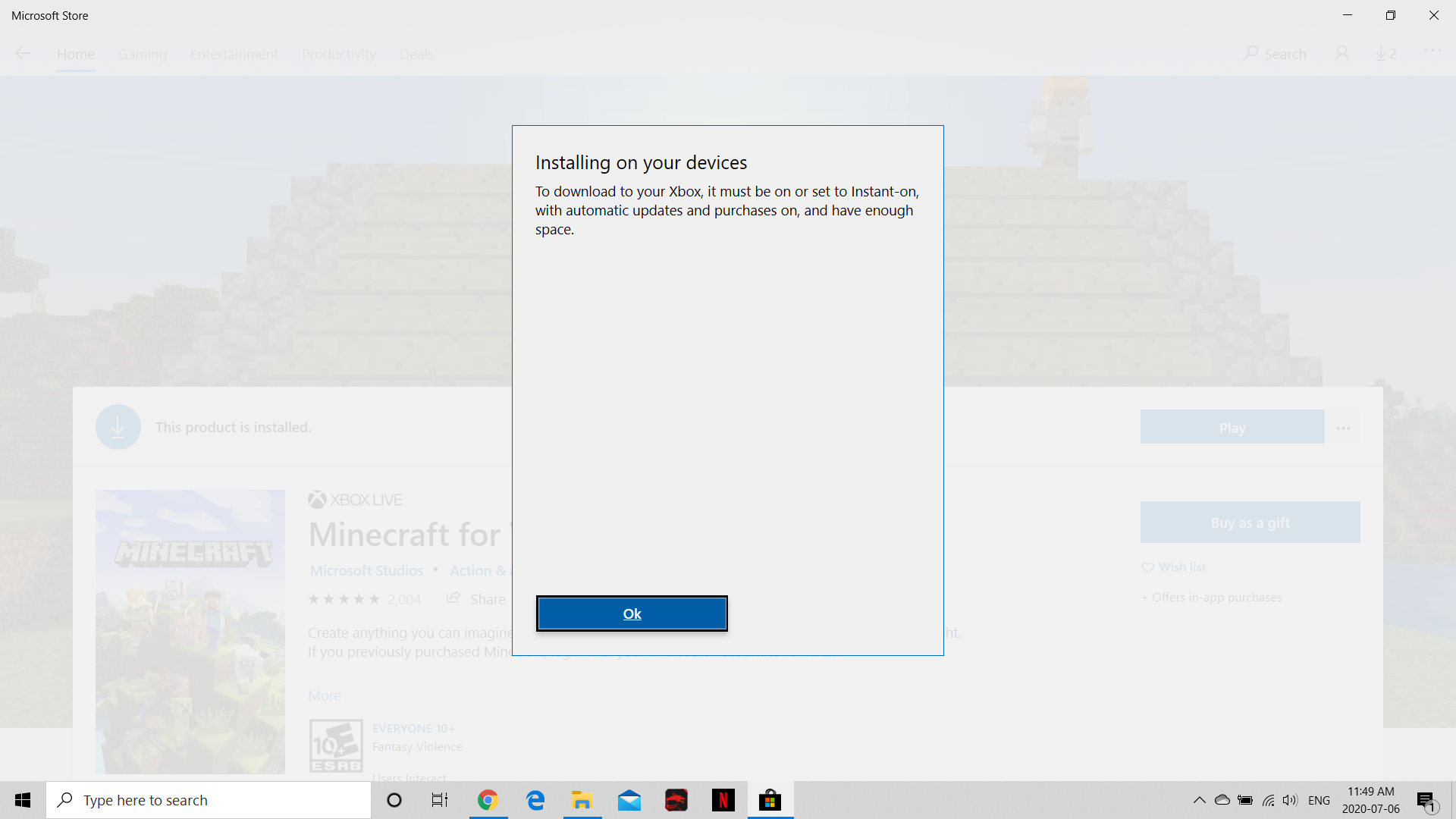Image resolution: width=1456 pixels, height=819 pixels.
Task: Open Task View from the taskbar
Action: coord(440,800)
